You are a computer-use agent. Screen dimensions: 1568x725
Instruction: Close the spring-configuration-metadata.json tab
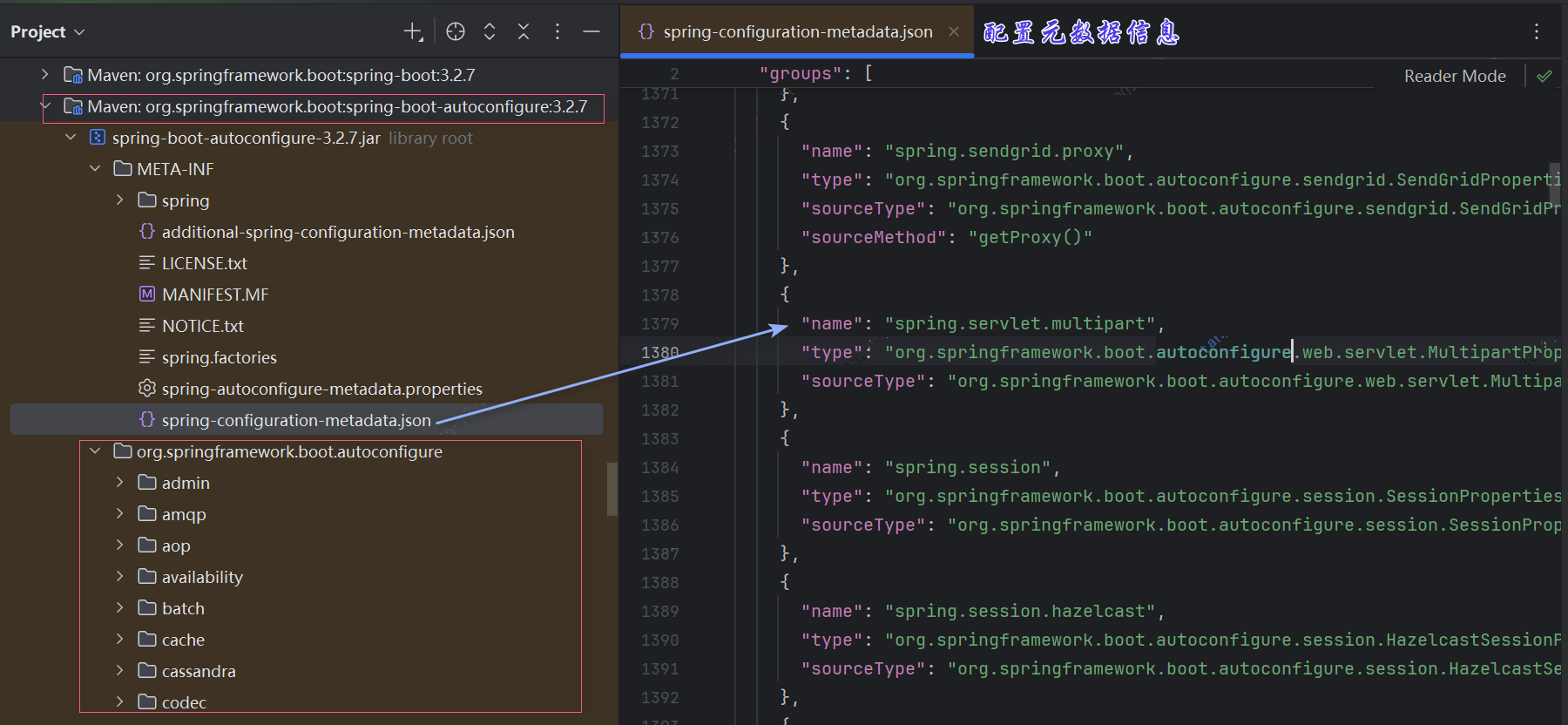[x=954, y=31]
